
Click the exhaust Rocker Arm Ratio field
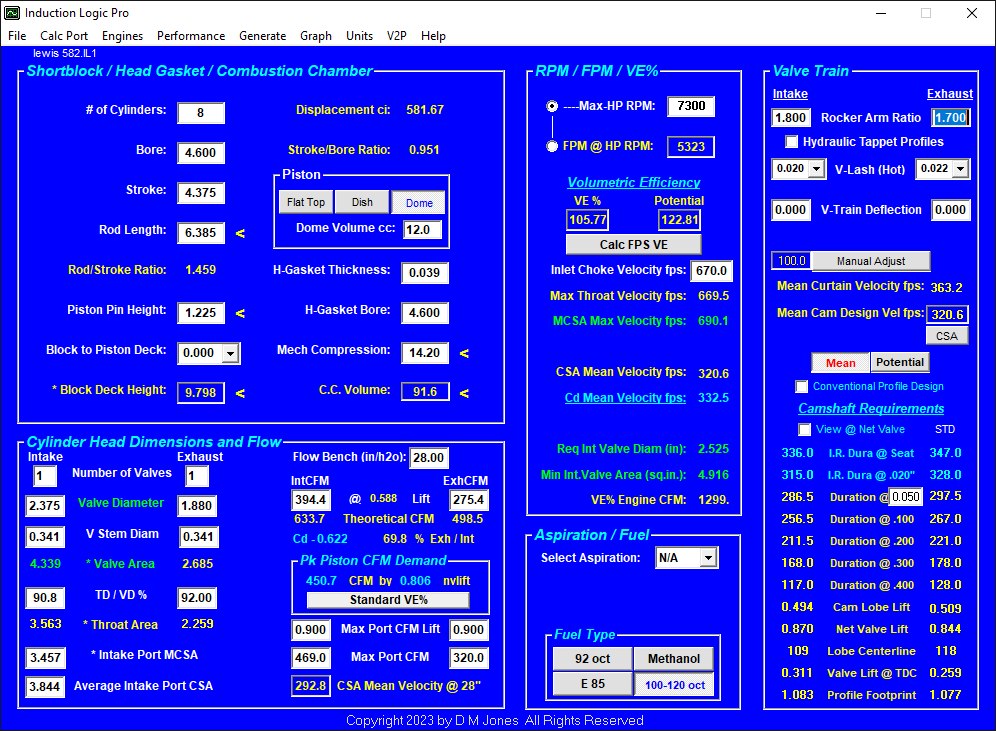pos(951,117)
